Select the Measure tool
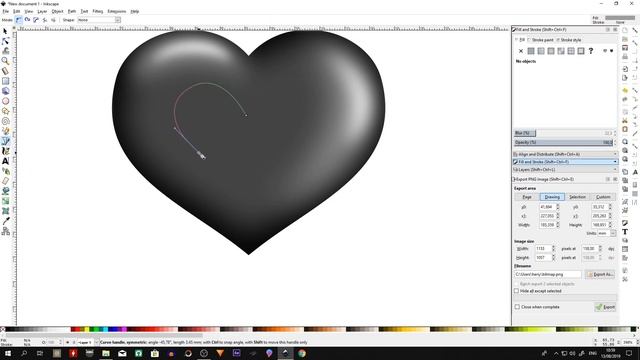 tap(5, 71)
